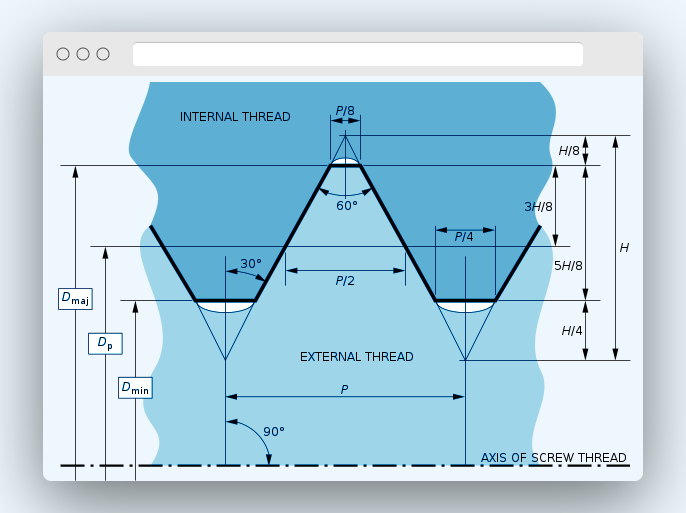Select the H/4 height label
Screen dimensions: 686x513
[x=572, y=331]
